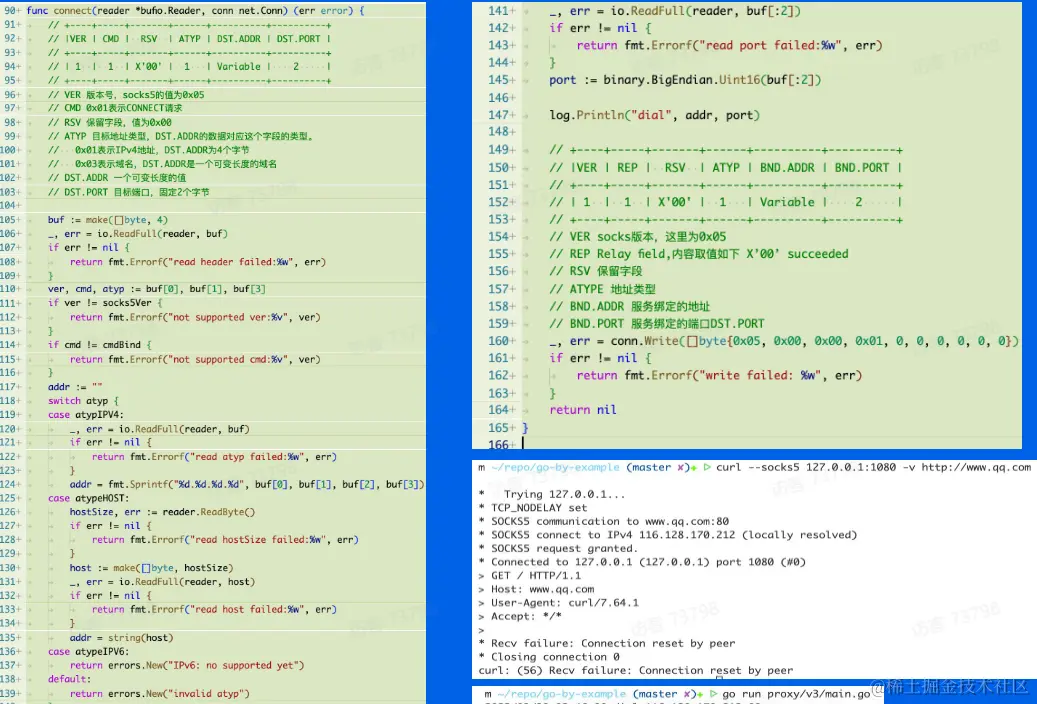Click the 'BND.ADDR 服务绑定的地址' comment
The image size is (1037, 704).
[629, 306]
